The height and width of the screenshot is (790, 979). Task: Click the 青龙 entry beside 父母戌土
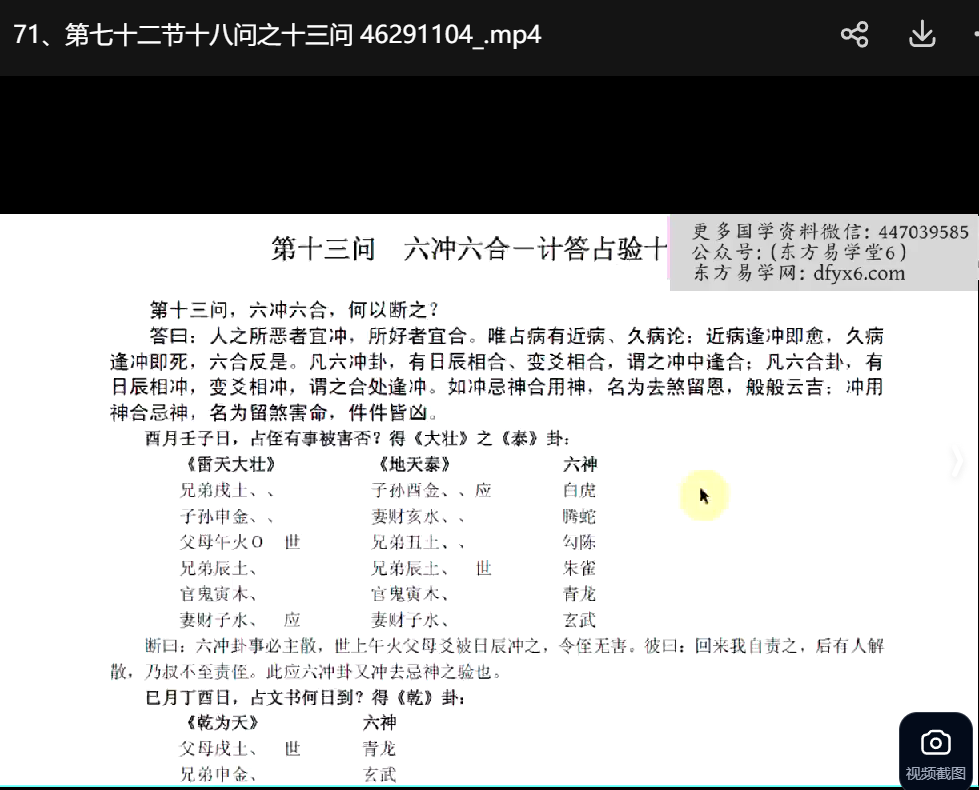(x=379, y=748)
